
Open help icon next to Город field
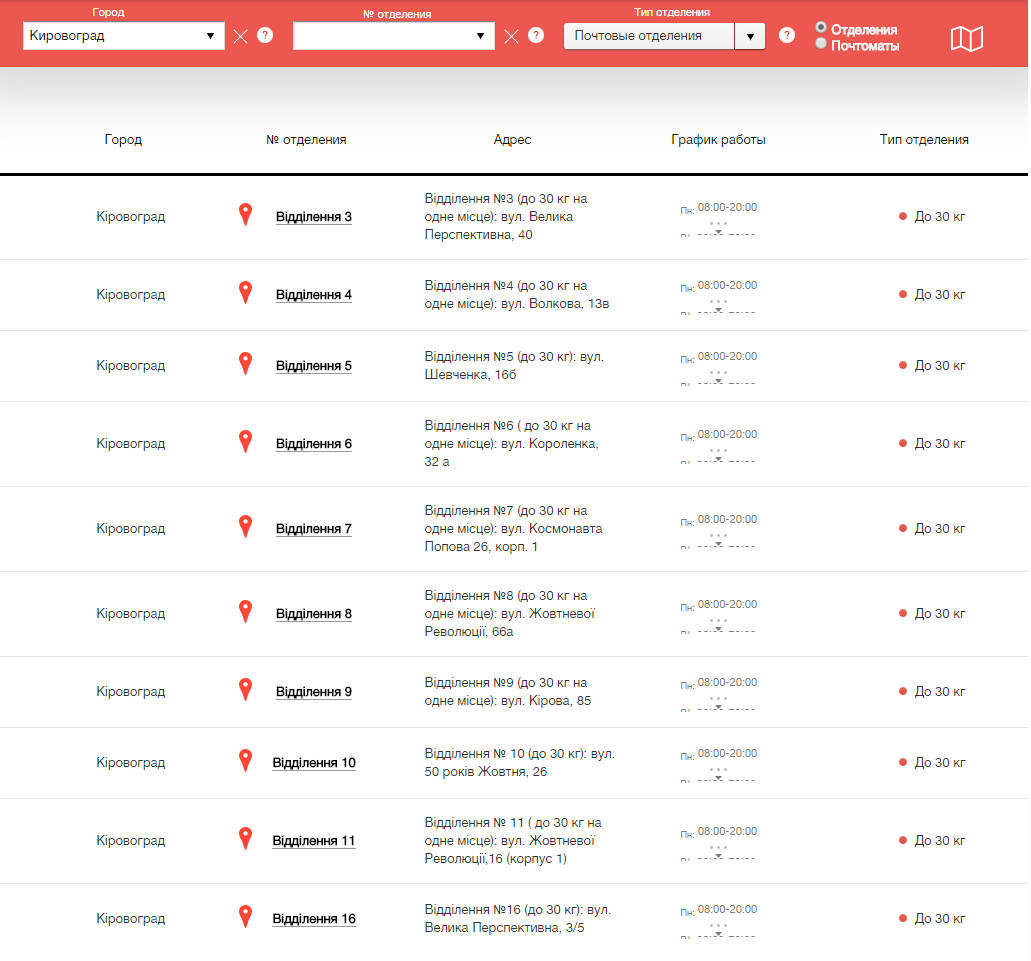[265, 36]
